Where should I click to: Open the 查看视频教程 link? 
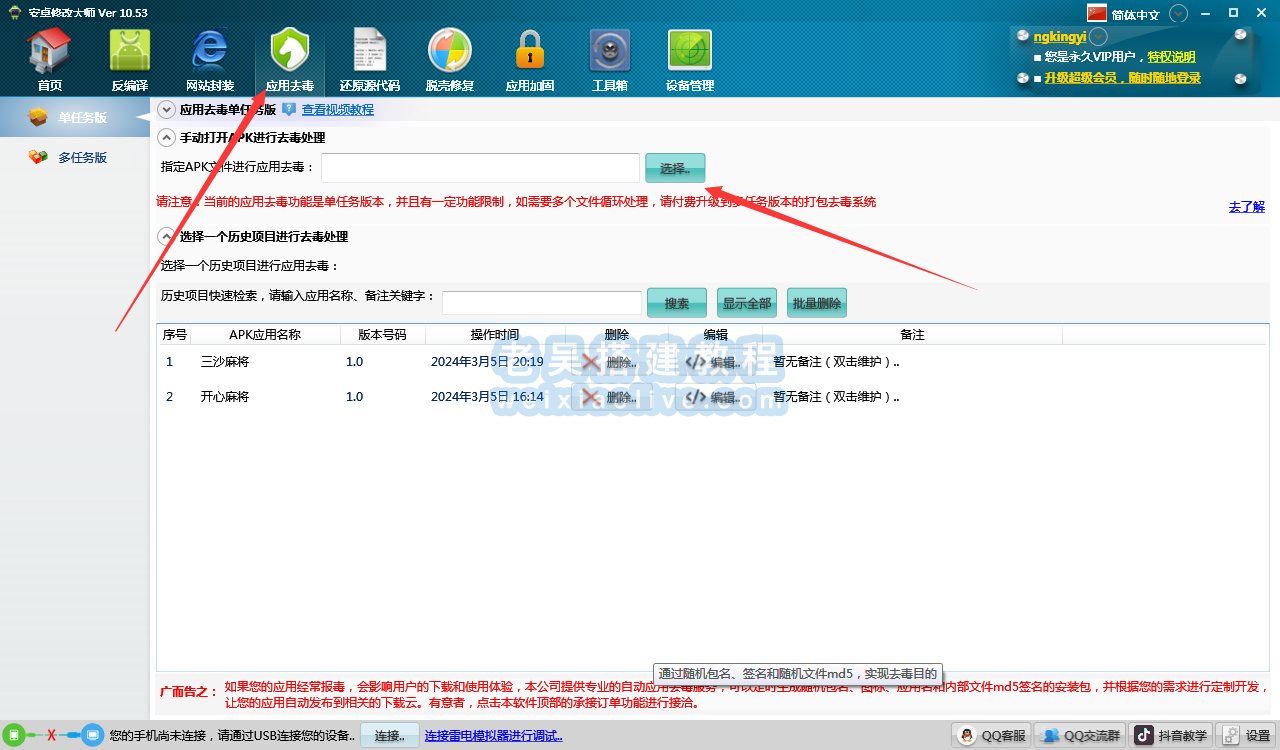coord(338,110)
